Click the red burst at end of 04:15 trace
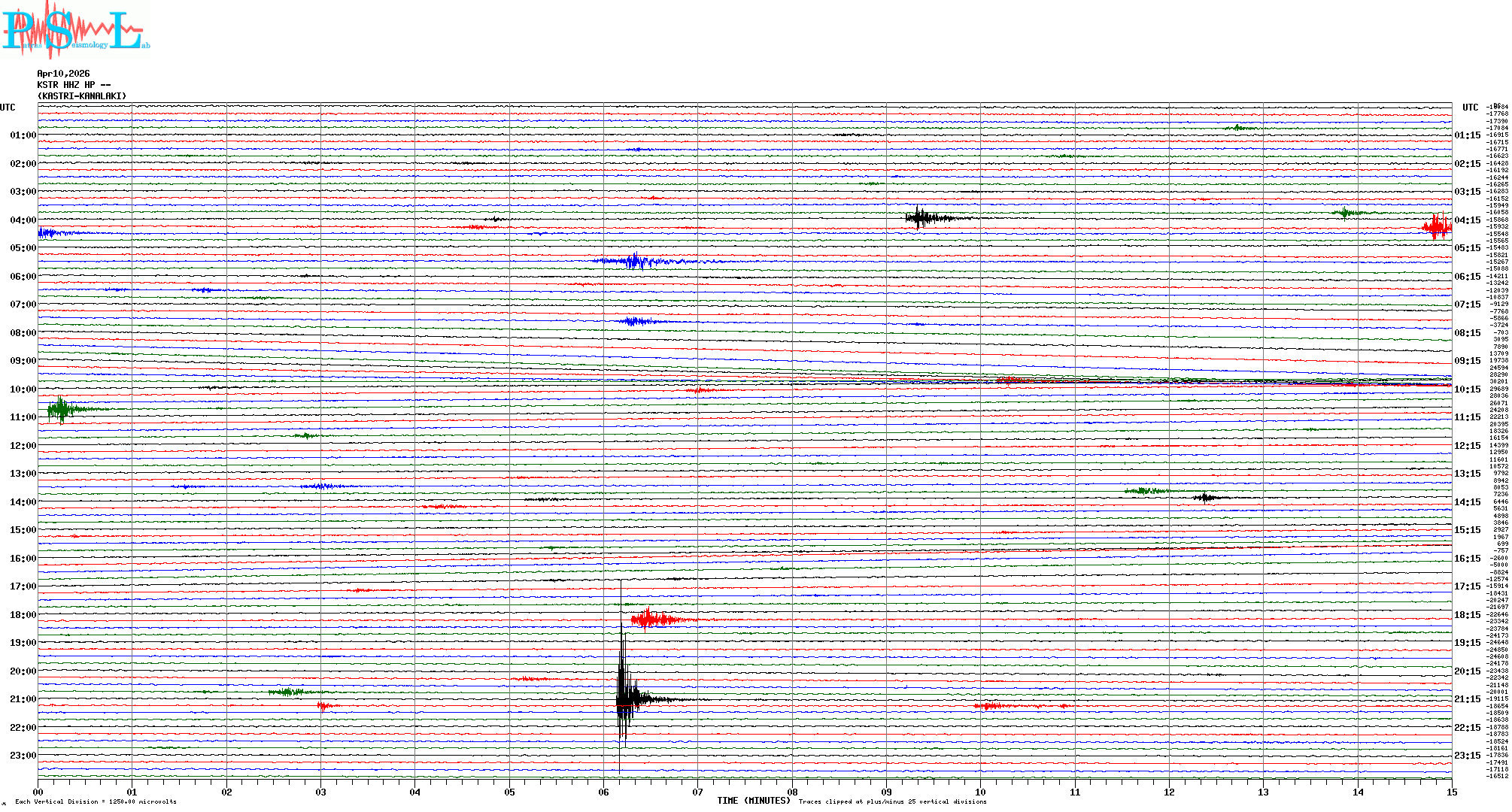This screenshot has height=812, width=1512. 1437,226
